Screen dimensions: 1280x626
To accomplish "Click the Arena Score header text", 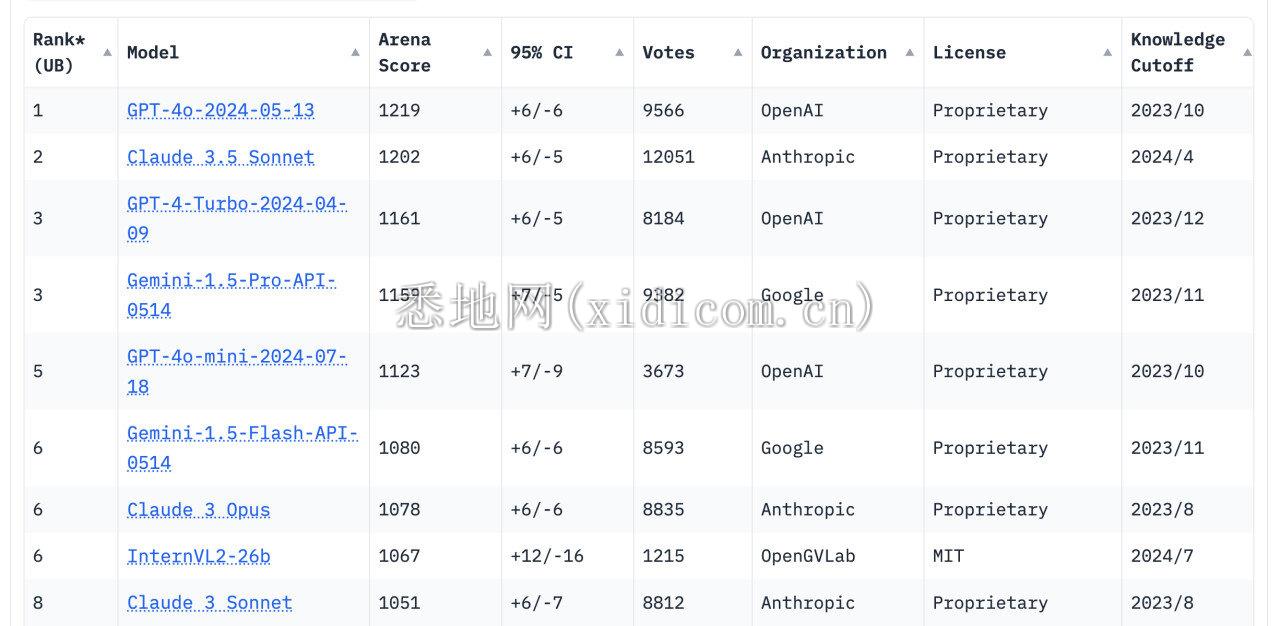I will [404, 52].
